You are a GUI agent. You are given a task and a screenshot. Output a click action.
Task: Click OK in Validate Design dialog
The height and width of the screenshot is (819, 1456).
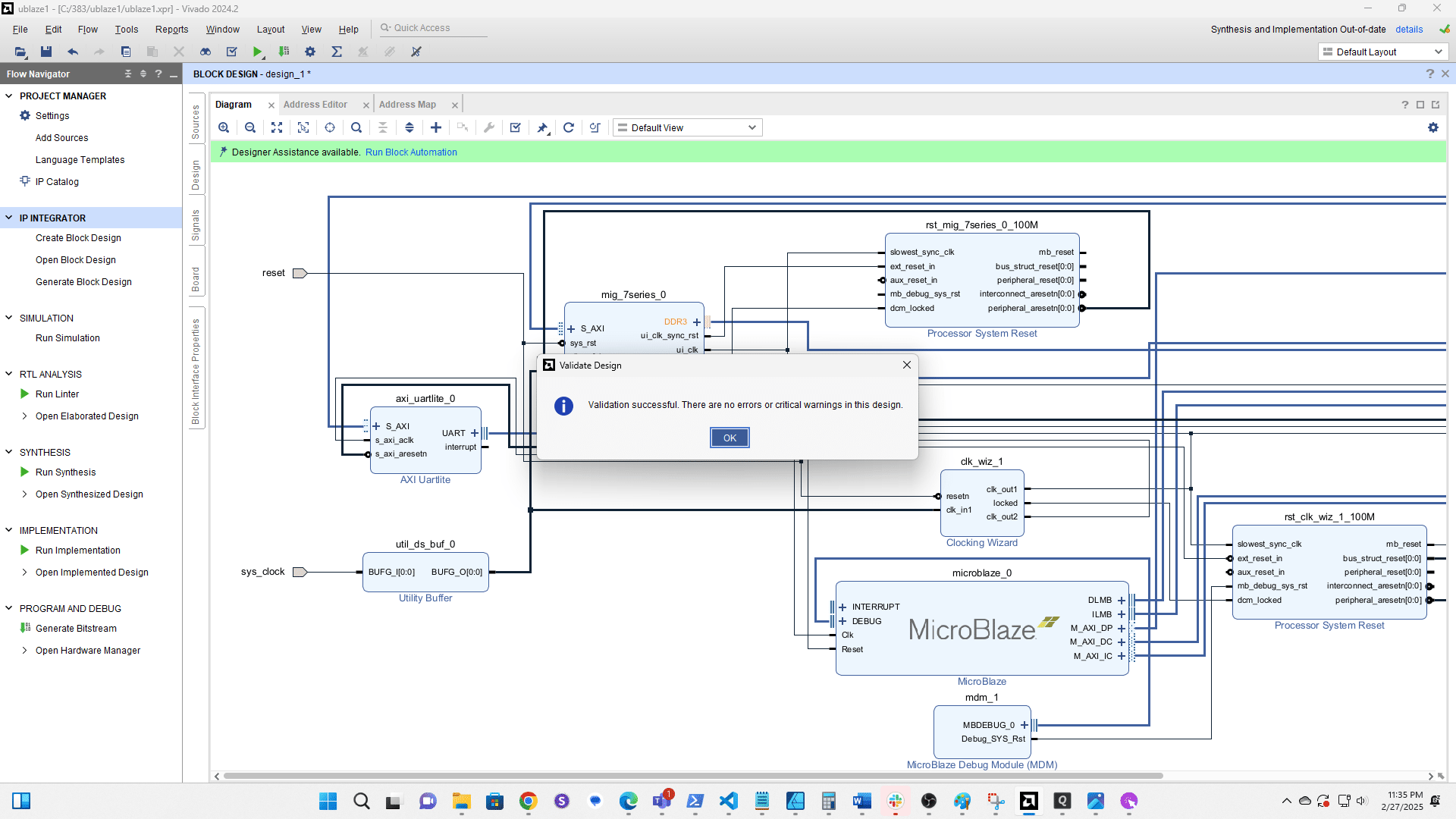click(730, 438)
